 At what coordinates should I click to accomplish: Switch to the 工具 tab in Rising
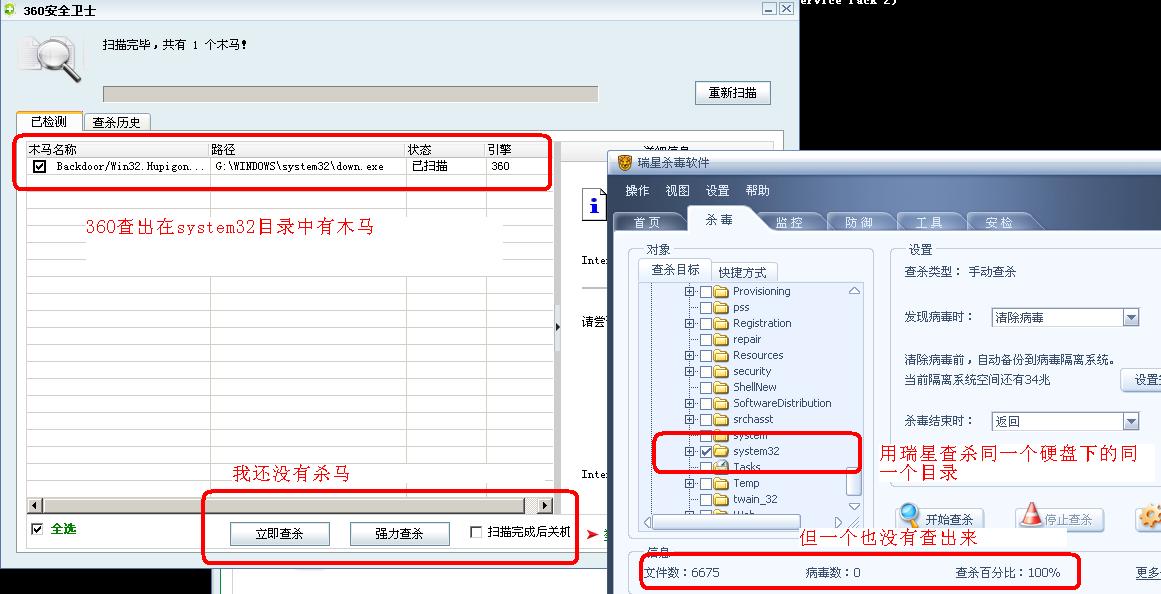(929, 222)
